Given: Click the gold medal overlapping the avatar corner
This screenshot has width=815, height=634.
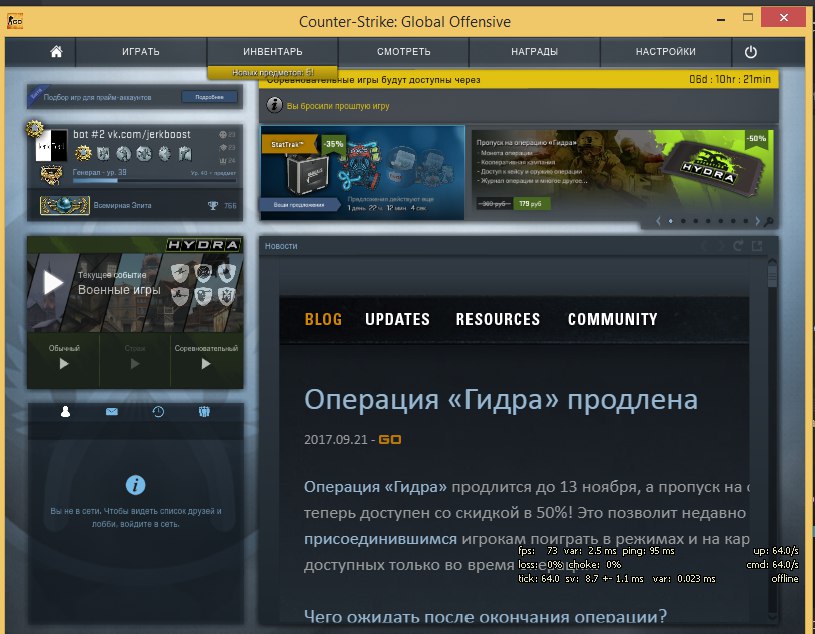Looking at the screenshot, I should click(34, 128).
